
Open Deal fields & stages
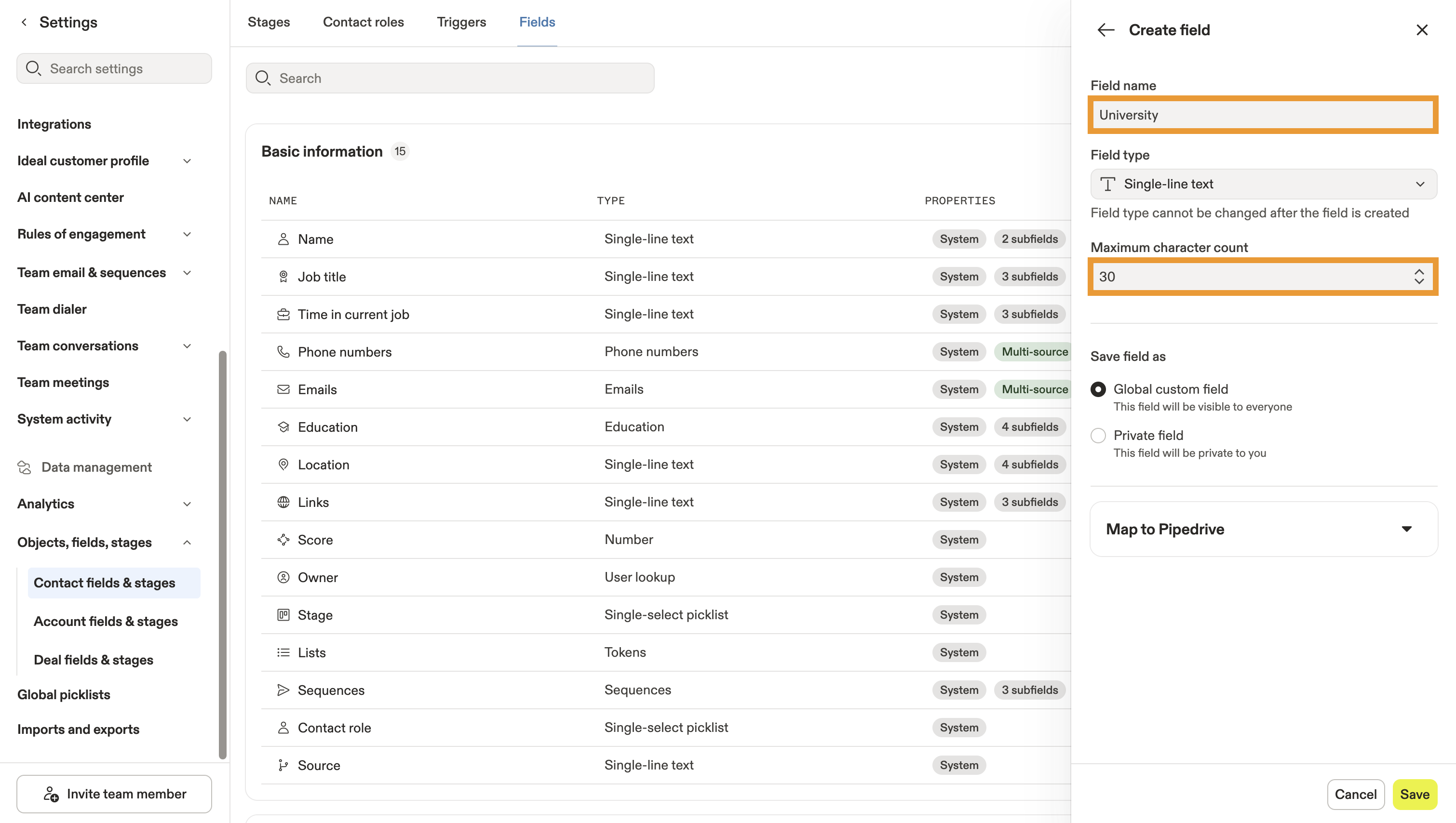[94, 660]
